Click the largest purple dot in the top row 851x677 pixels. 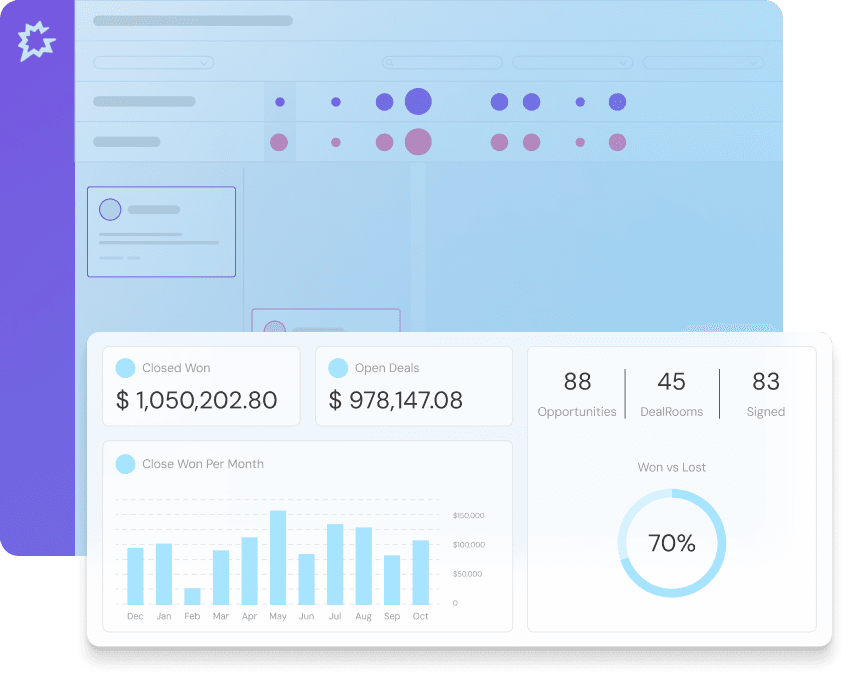point(418,102)
